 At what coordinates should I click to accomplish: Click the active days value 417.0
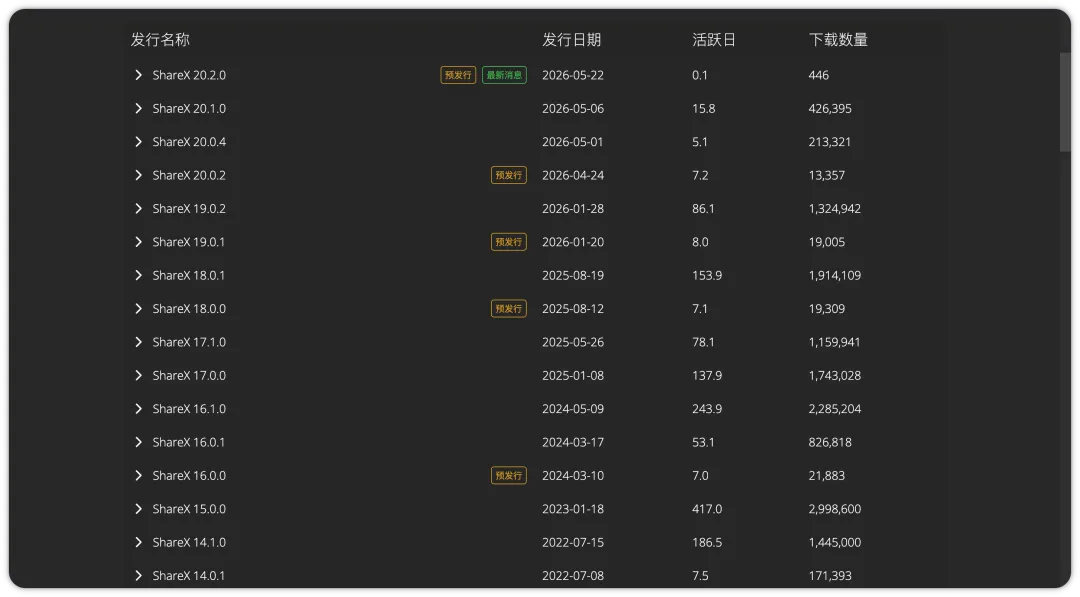point(707,509)
